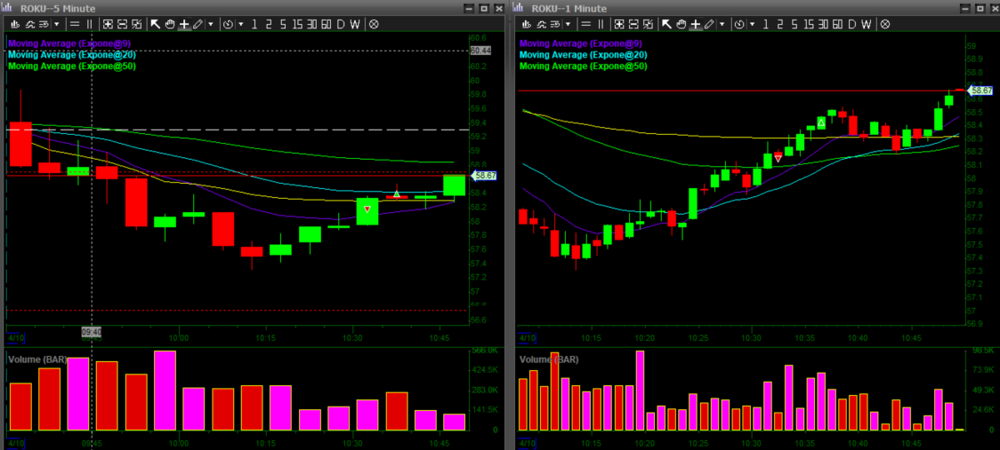This screenshot has width=1000, height=450.
Task: Expand drawing tools dropdown in 1 Minute toolbar
Action: (722, 24)
